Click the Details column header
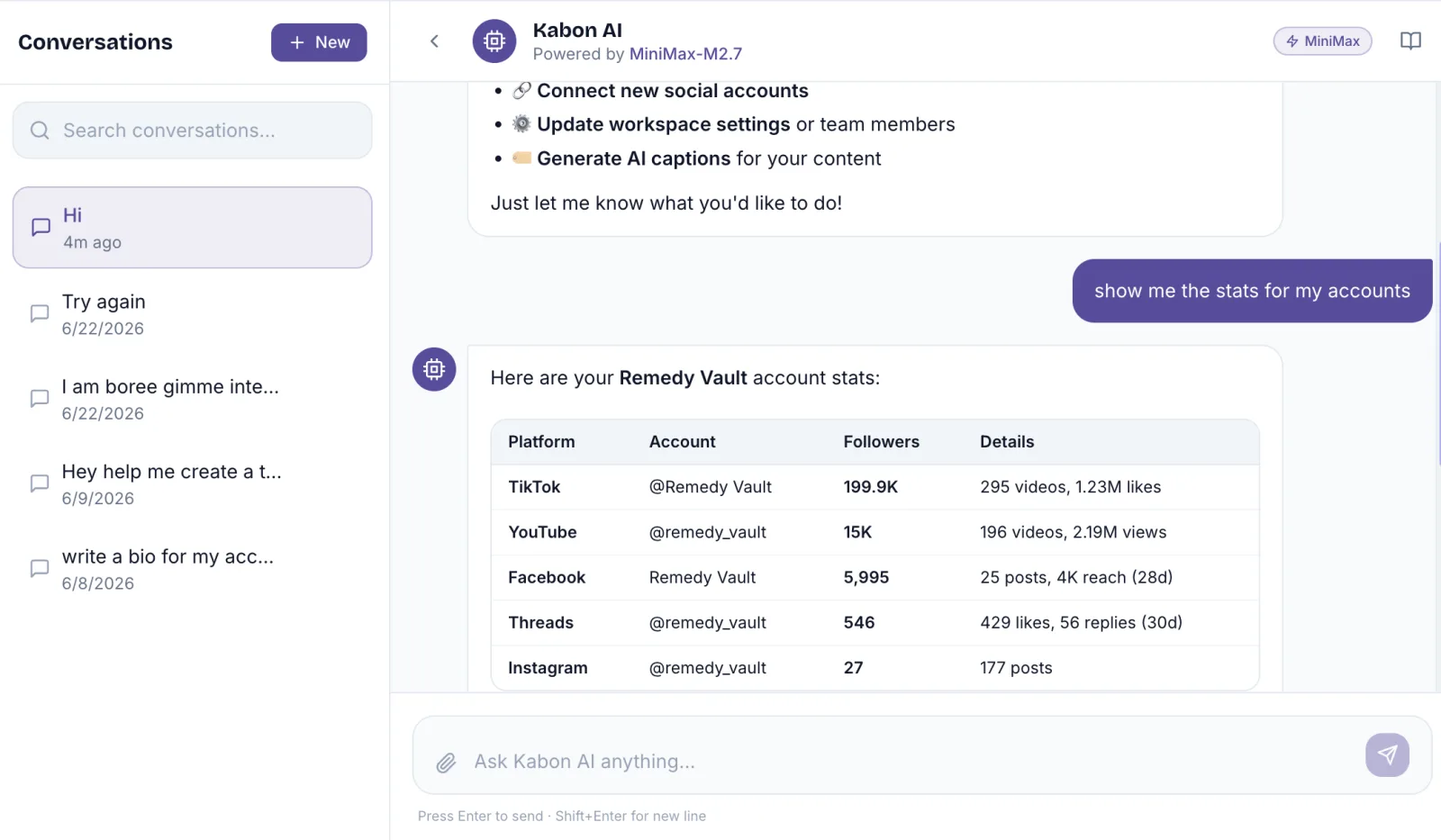Screen dimensions: 1441x840 tap(1007, 442)
